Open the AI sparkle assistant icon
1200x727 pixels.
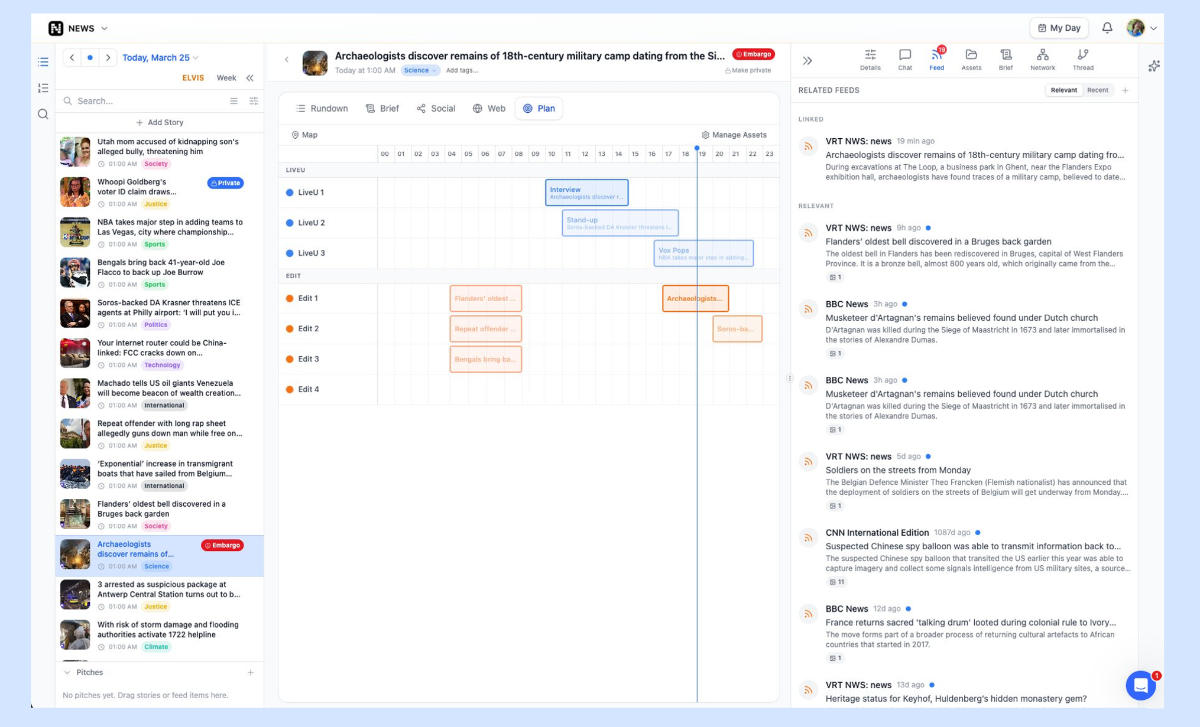1154,66
